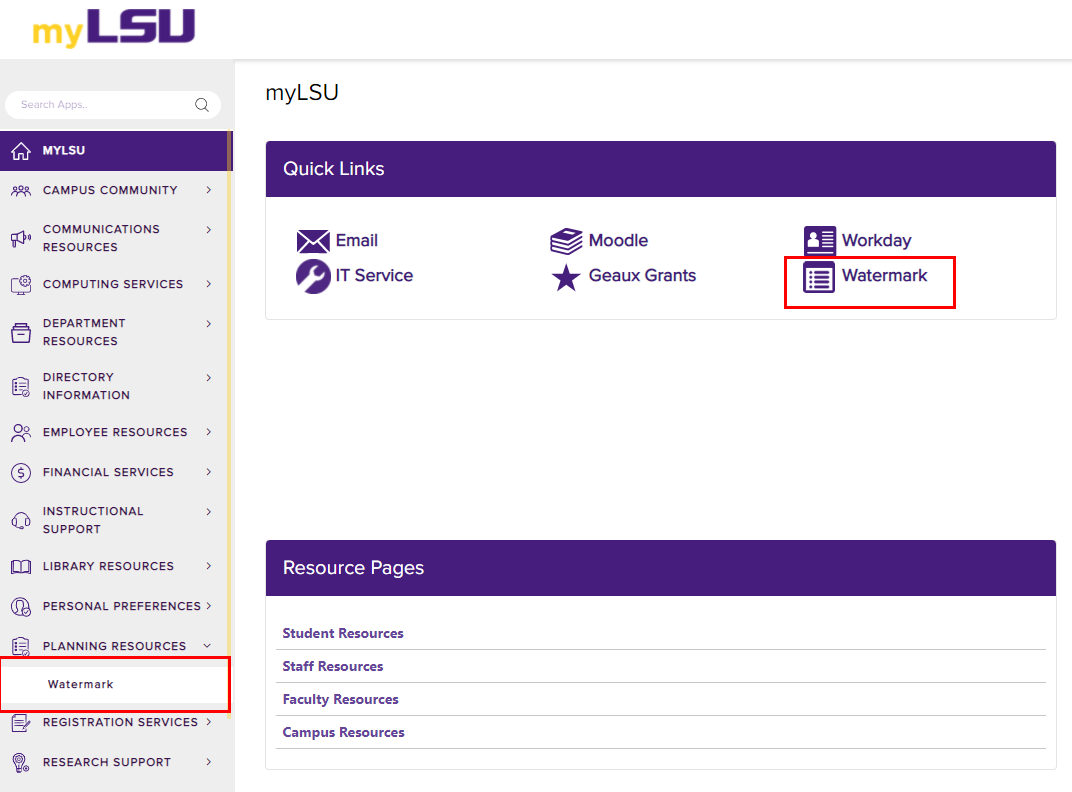Click the Computing Services monitor icon
The height and width of the screenshot is (792, 1072).
(21, 285)
